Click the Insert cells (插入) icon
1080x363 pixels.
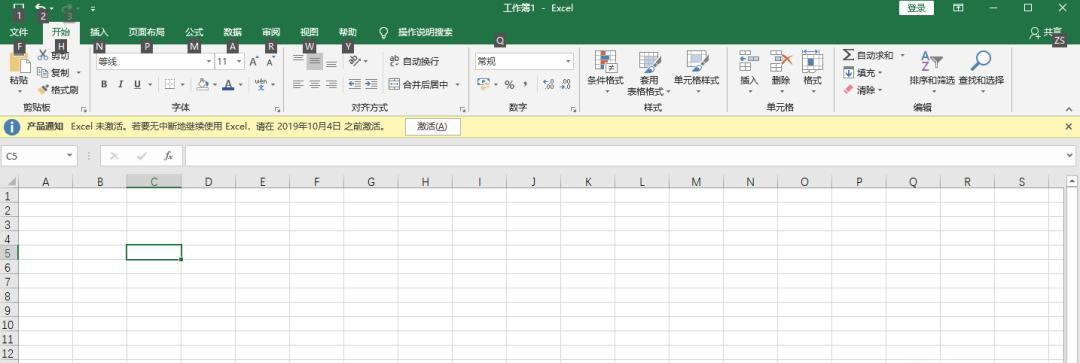[749, 61]
